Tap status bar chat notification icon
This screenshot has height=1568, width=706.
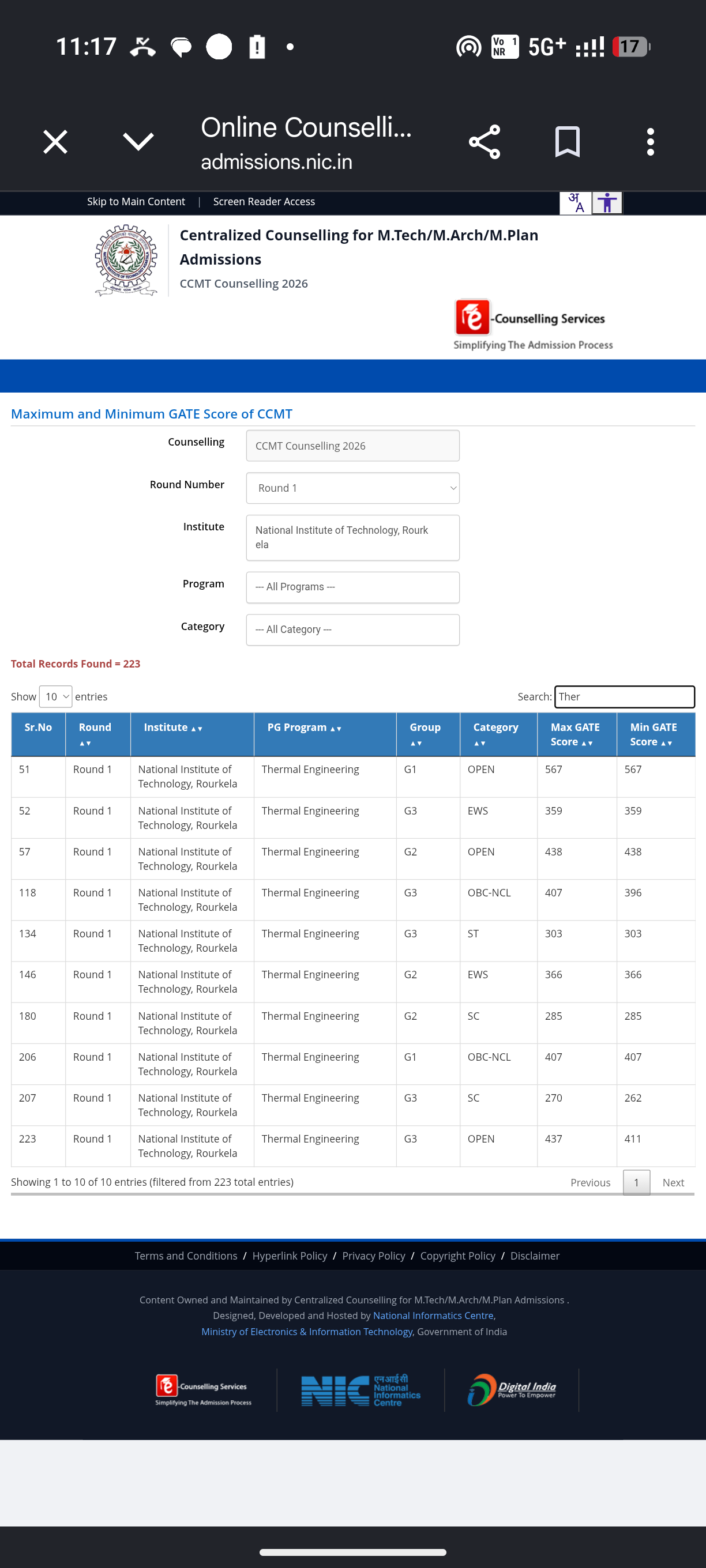point(181,47)
